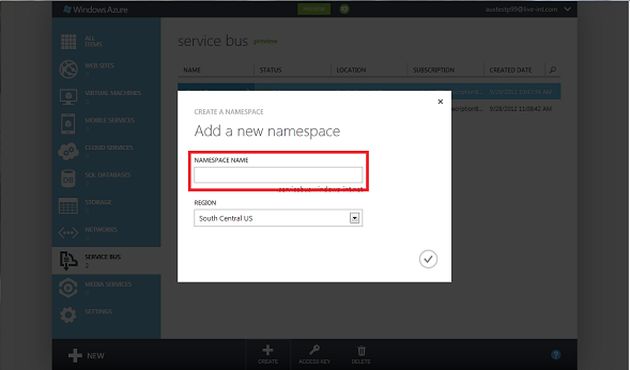Click the round icon beside the green Preview button
The height and width of the screenshot is (370, 630).
[344, 9]
